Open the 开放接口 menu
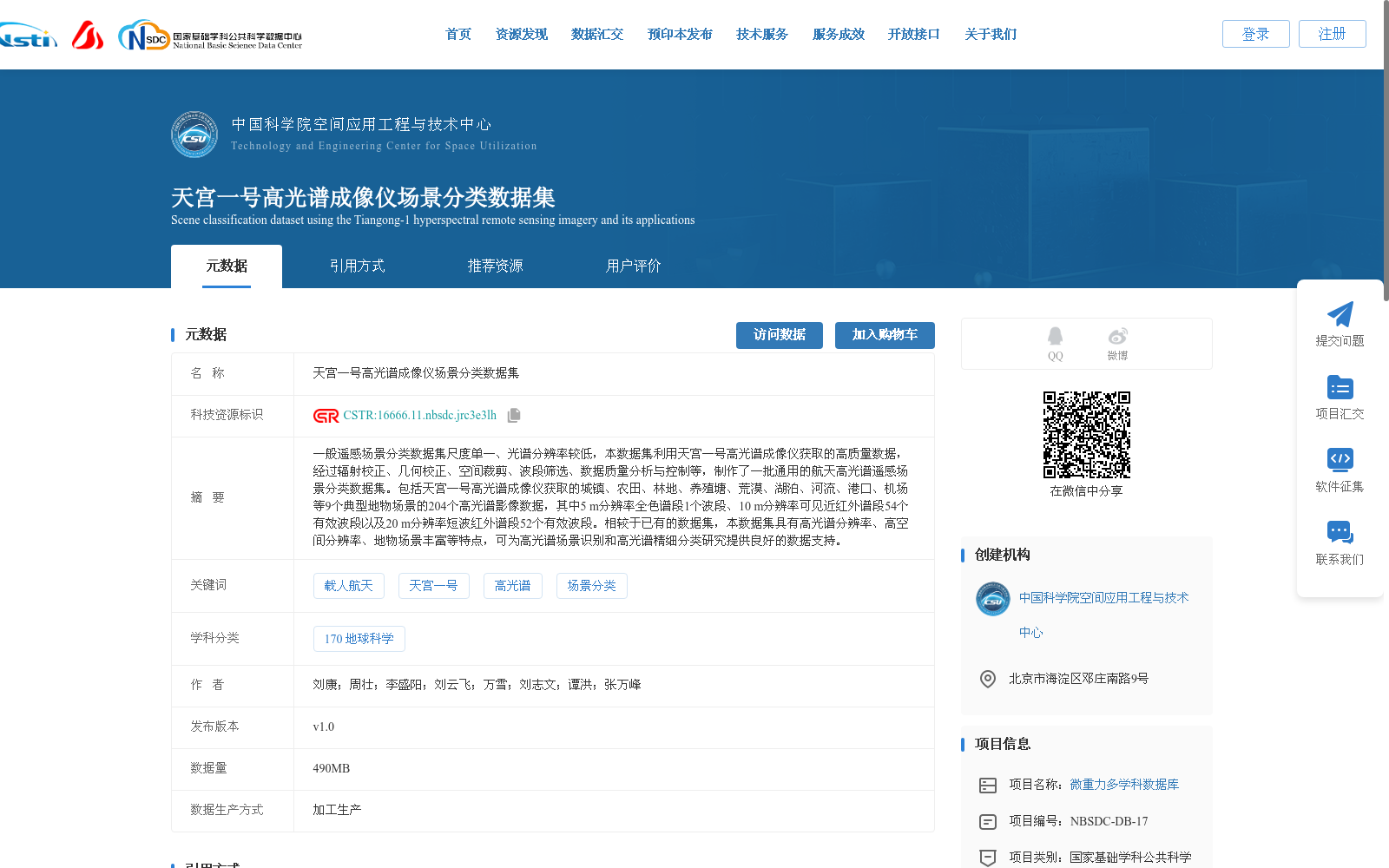The height and width of the screenshot is (868, 1389). point(914,35)
